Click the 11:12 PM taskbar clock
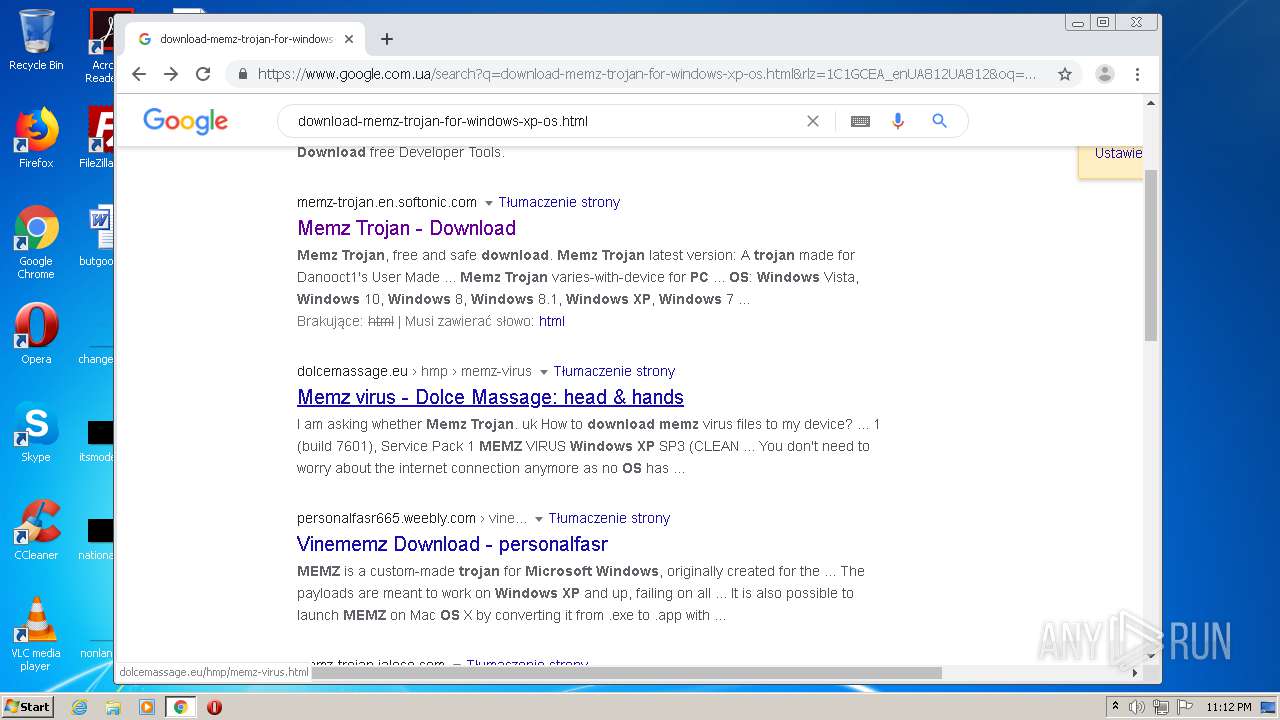 click(x=1229, y=707)
